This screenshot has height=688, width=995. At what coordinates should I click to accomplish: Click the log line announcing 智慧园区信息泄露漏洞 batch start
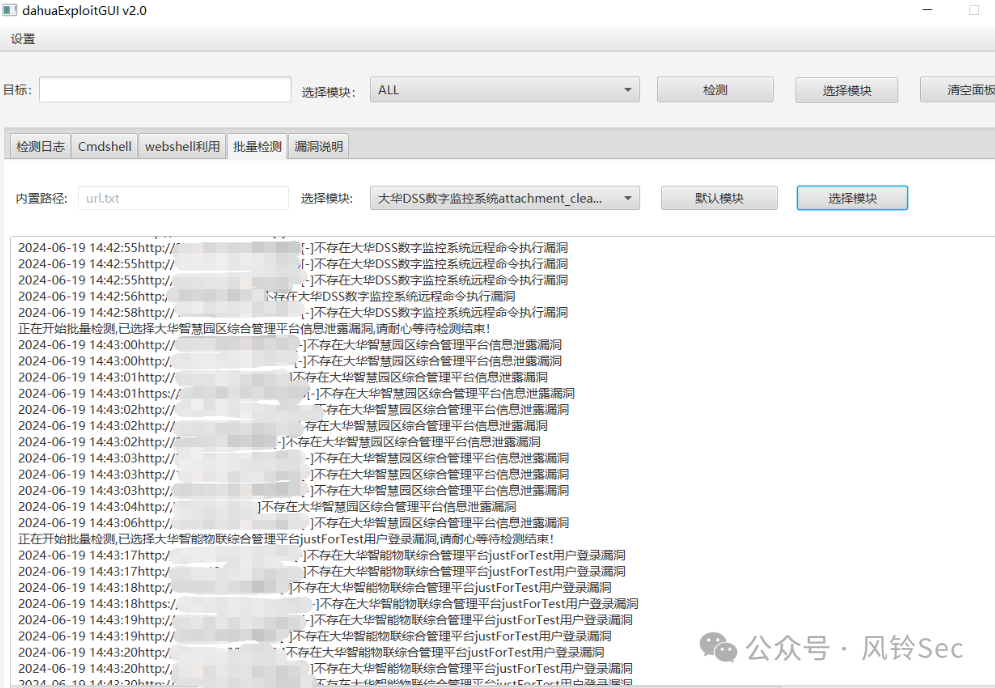254,329
